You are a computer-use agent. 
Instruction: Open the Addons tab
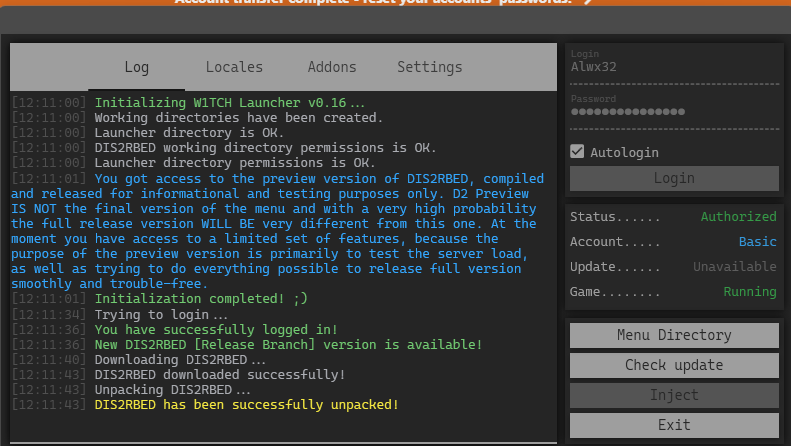pyautogui.click(x=332, y=67)
